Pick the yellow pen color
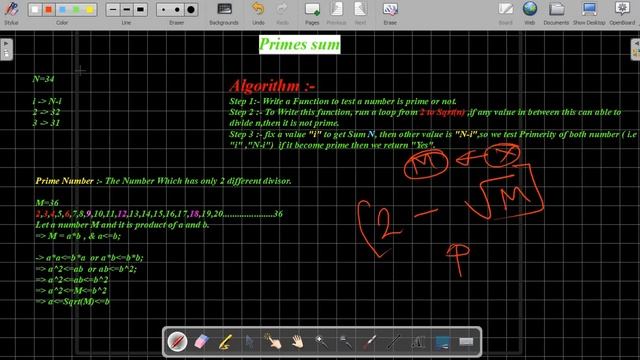The image size is (640, 360). pyautogui.click(x=90, y=9)
